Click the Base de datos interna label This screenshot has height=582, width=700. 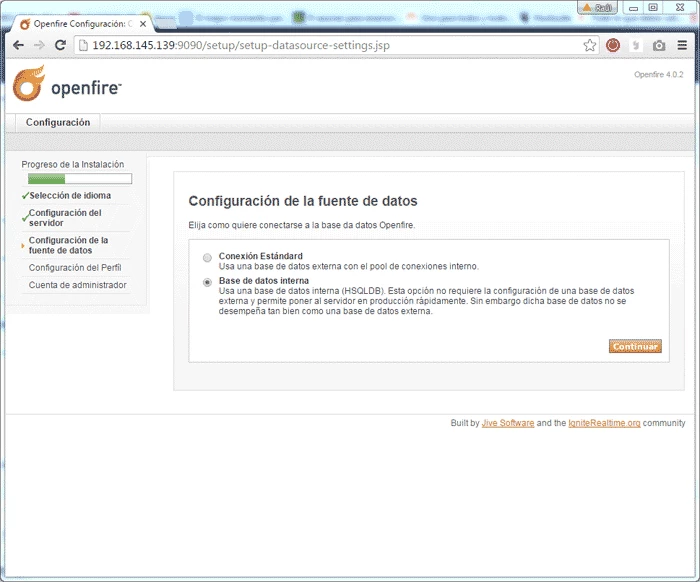click(264, 281)
